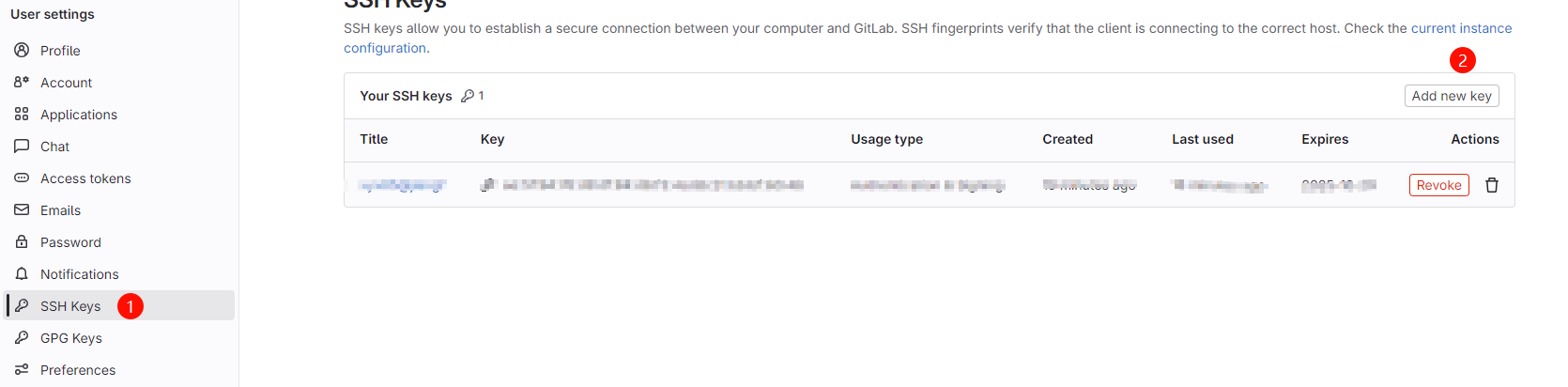This screenshot has width=1568, height=387.
Task: Select the Notifications menu entry
Action: 80,274
